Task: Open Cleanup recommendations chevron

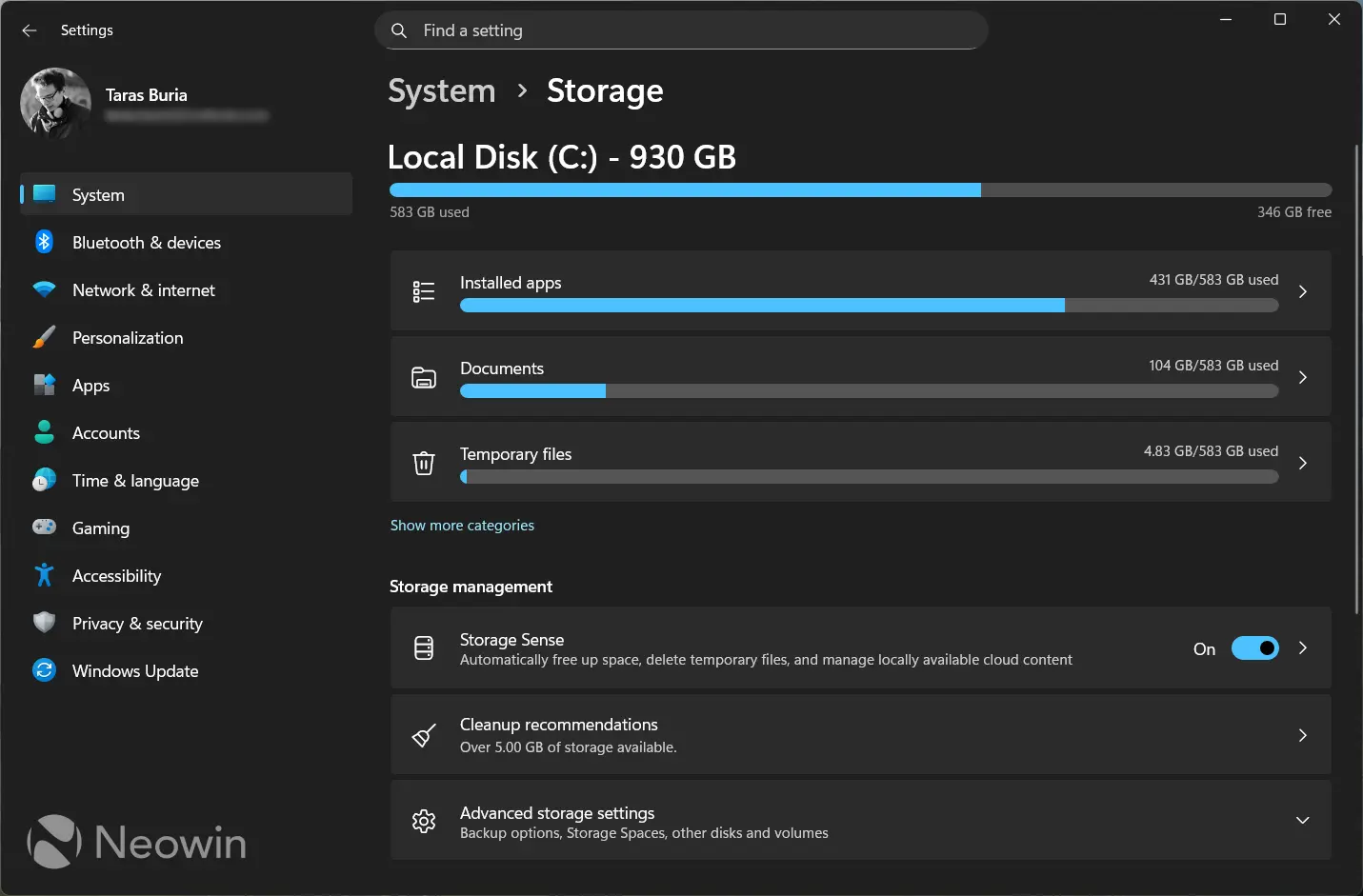Action: point(1303,735)
